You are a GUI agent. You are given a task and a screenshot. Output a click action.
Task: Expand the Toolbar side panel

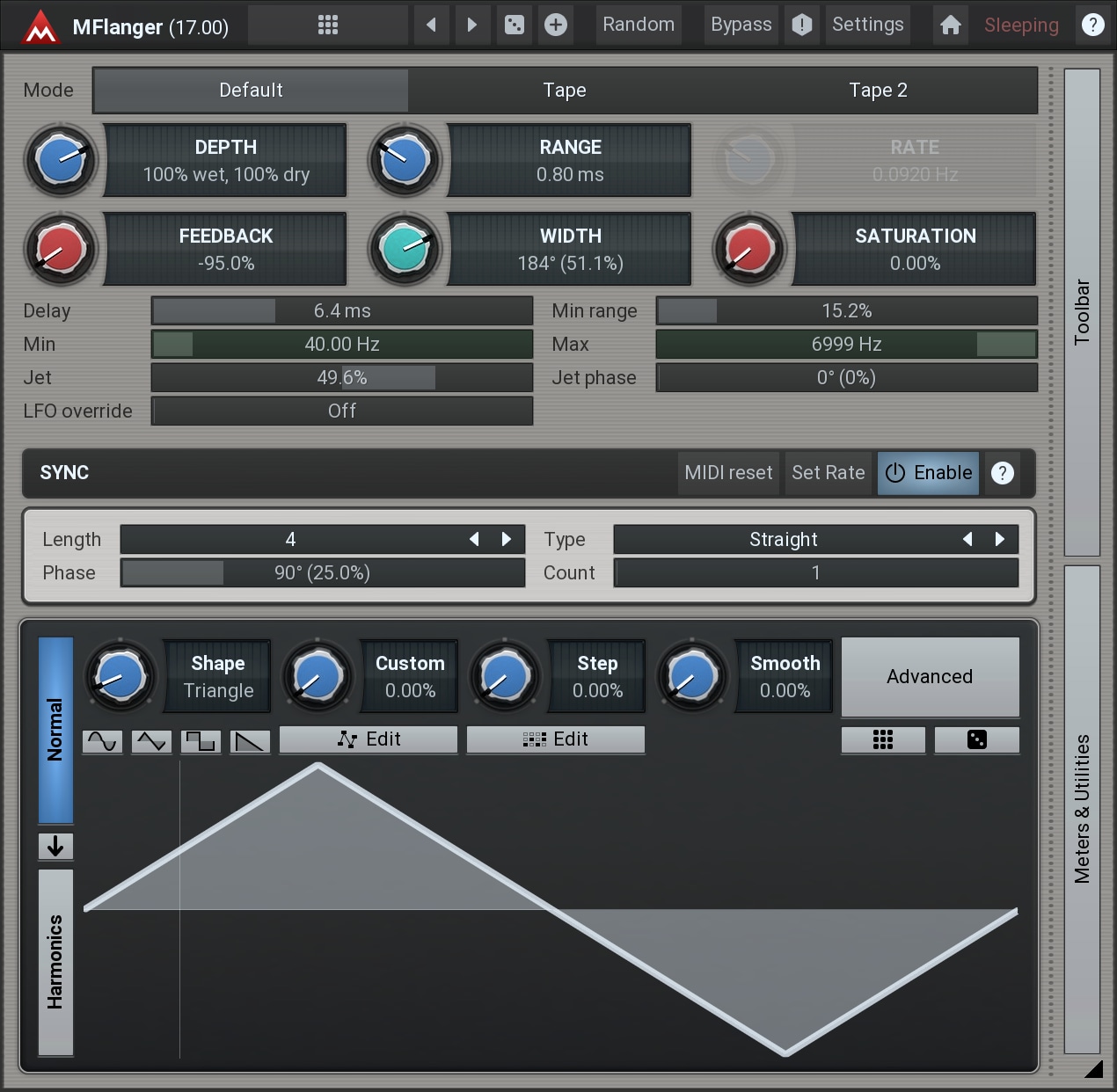[1082, 312]
